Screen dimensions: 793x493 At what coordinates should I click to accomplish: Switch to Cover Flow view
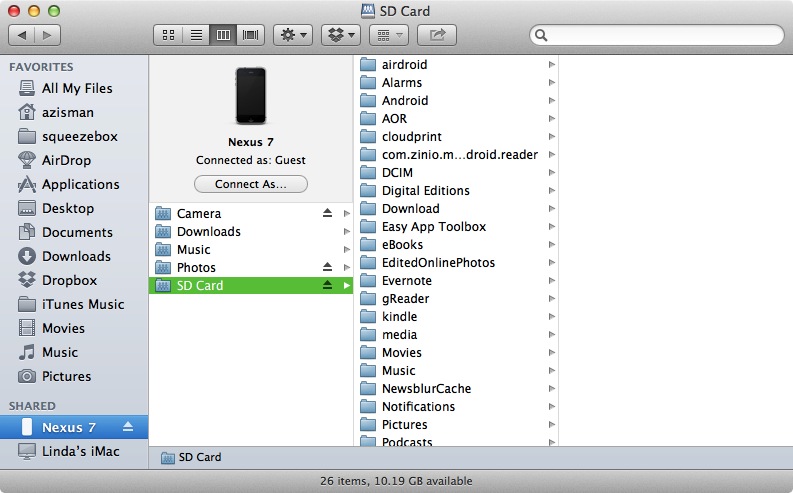click(250, 35)
